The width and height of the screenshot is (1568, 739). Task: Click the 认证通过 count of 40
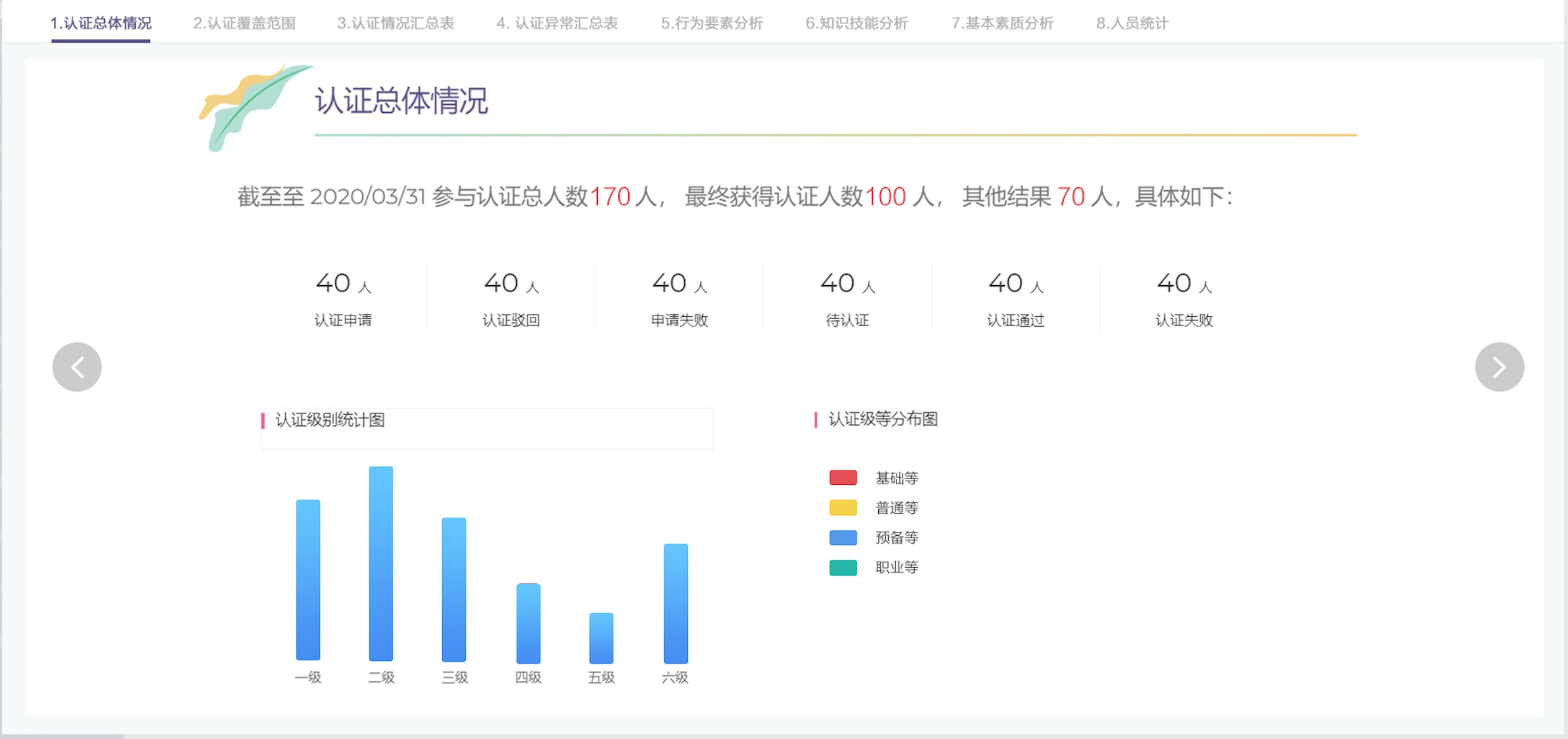click(1005, 283)
